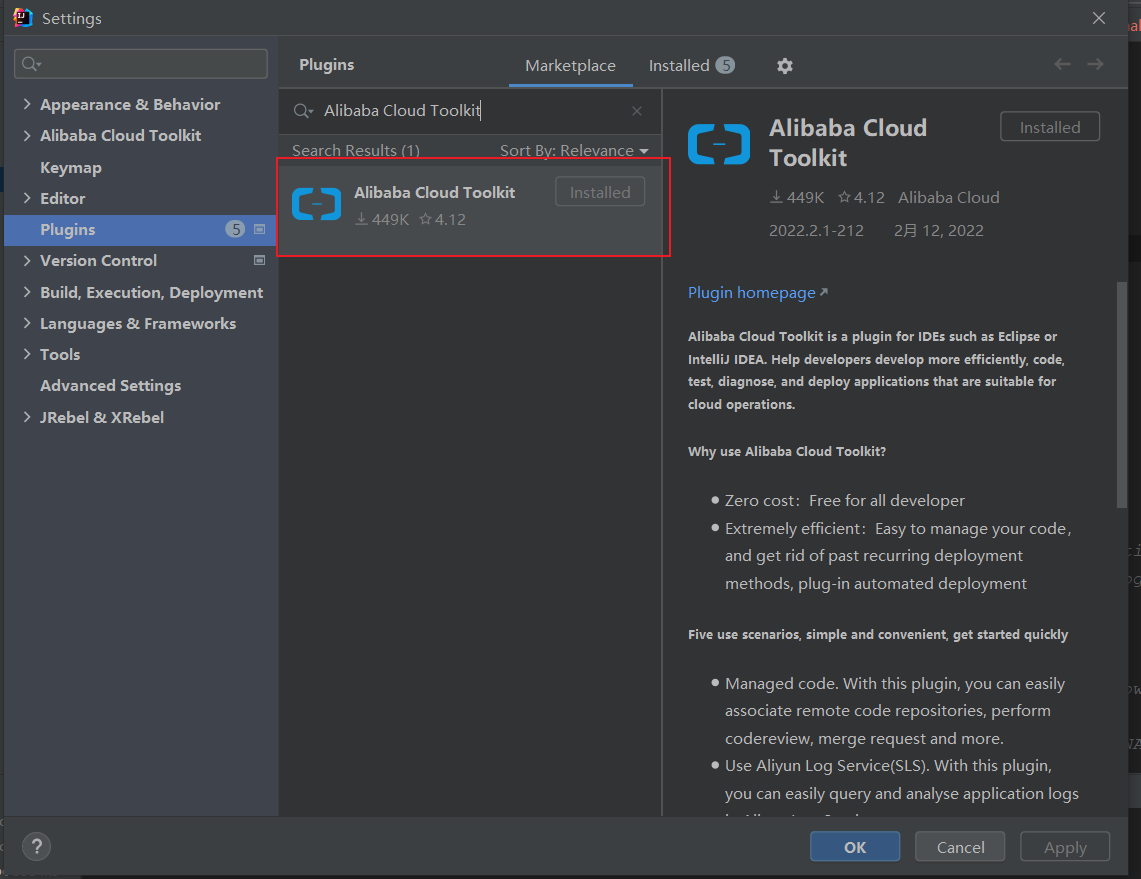Click the release date 2月 12, 2022
The image size is (1141, 879).
[939, 231]
